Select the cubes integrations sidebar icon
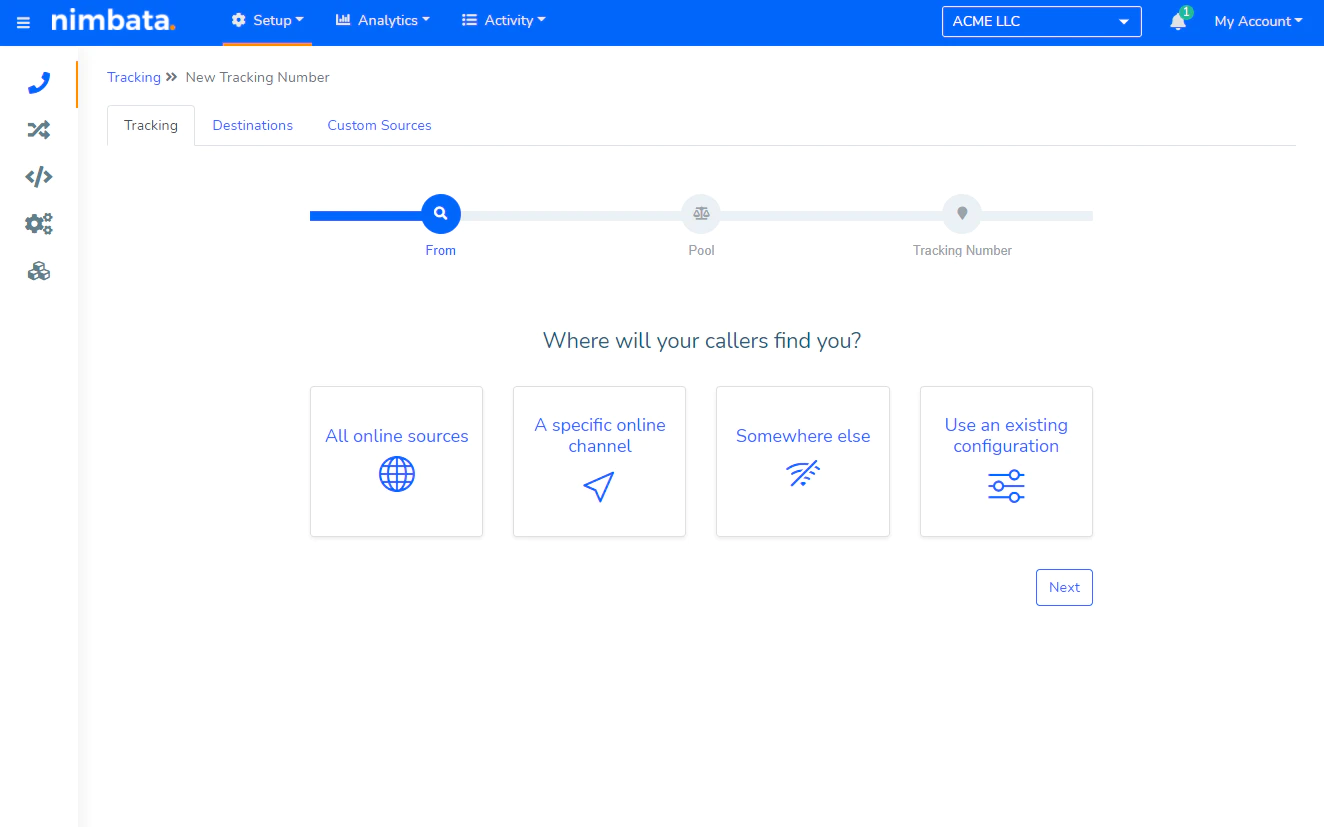This screenshot has height=827, width=1324. (x=39, y=271)
